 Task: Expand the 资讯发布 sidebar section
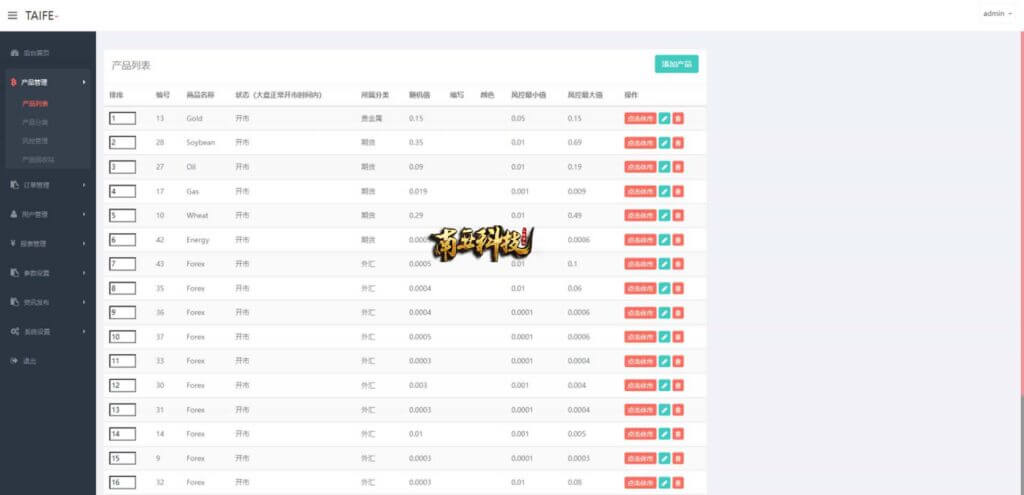48,302
